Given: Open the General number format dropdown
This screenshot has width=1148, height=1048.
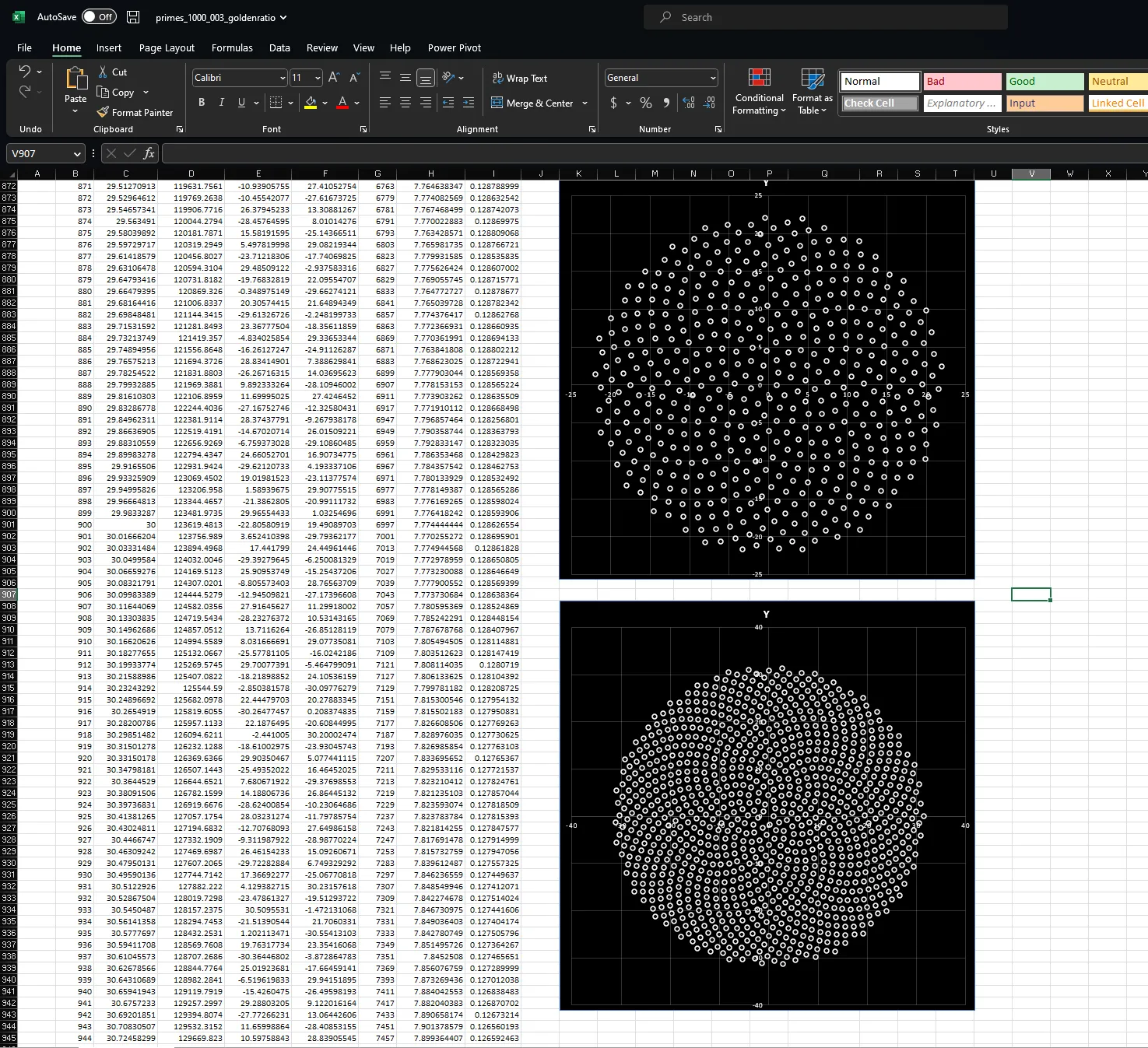Looking at the screenshot, I should coord(713,78).
